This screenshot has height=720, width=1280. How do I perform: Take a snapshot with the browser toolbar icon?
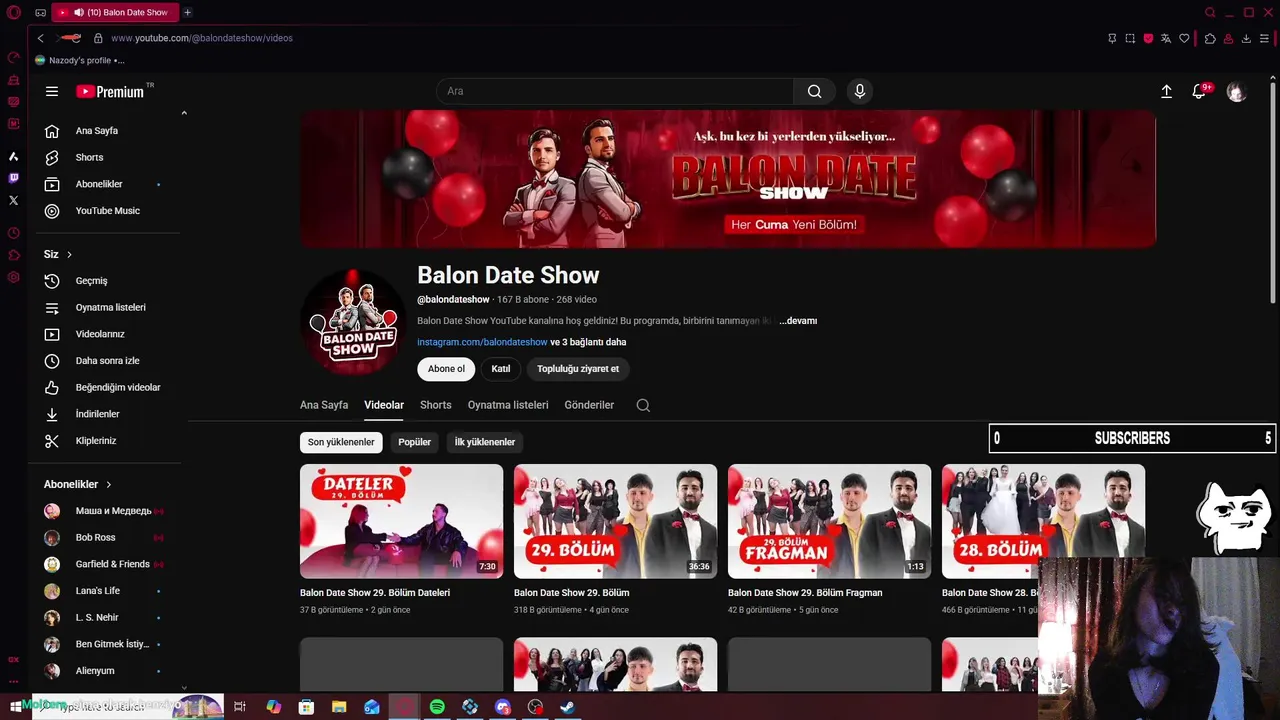coord(1130,38)
